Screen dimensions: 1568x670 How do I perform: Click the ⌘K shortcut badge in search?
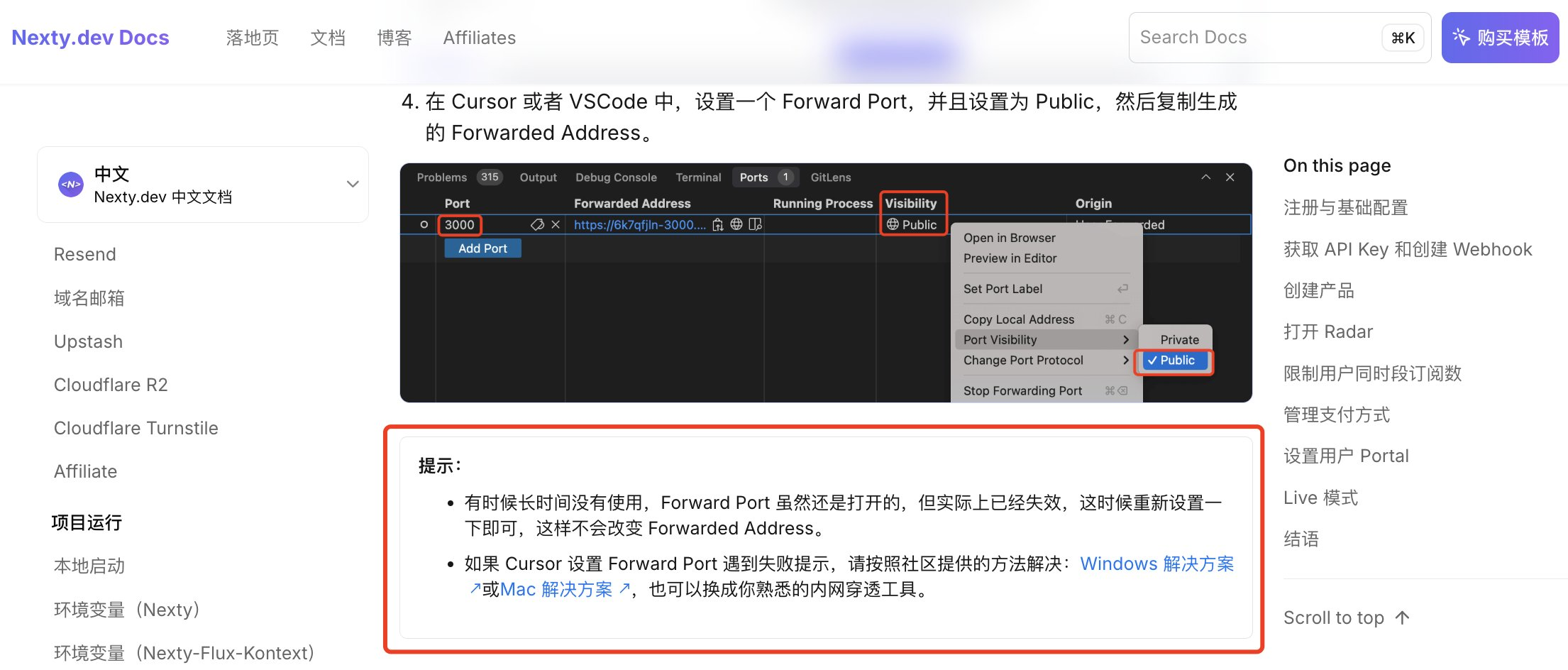(1403, 38)
